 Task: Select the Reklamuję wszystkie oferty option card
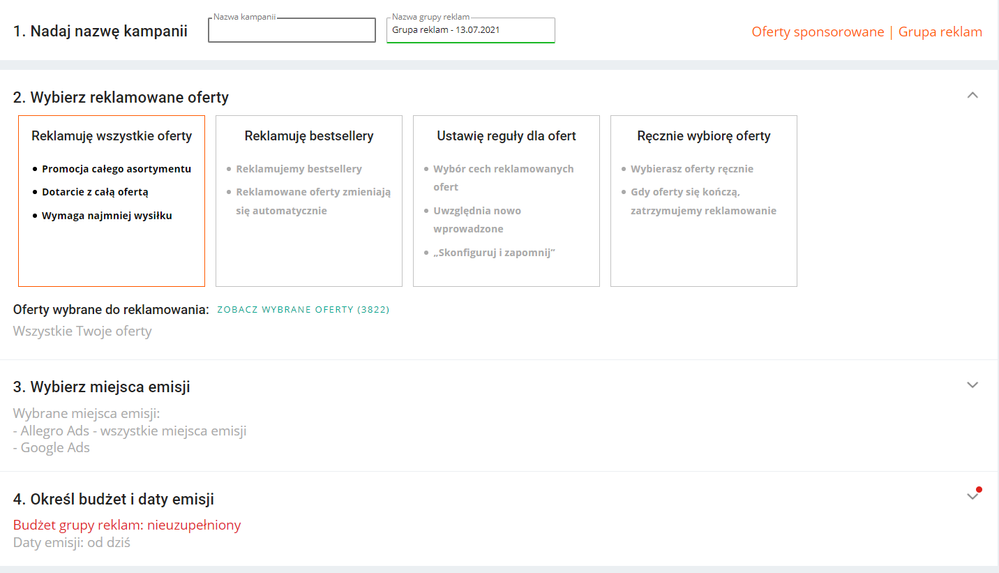click(x=111, y=201)
